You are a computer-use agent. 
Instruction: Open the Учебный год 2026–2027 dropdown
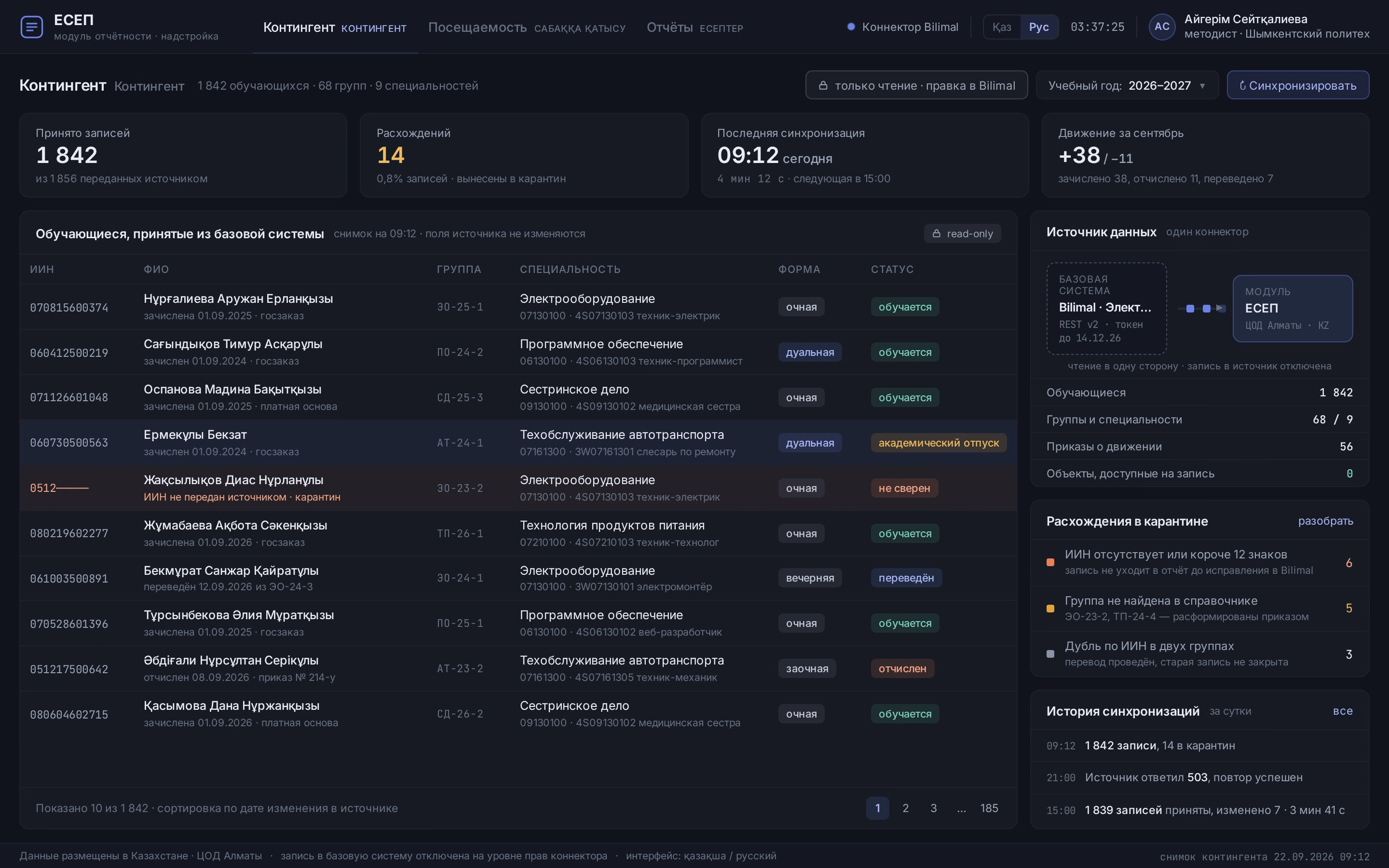(1127, 85)
